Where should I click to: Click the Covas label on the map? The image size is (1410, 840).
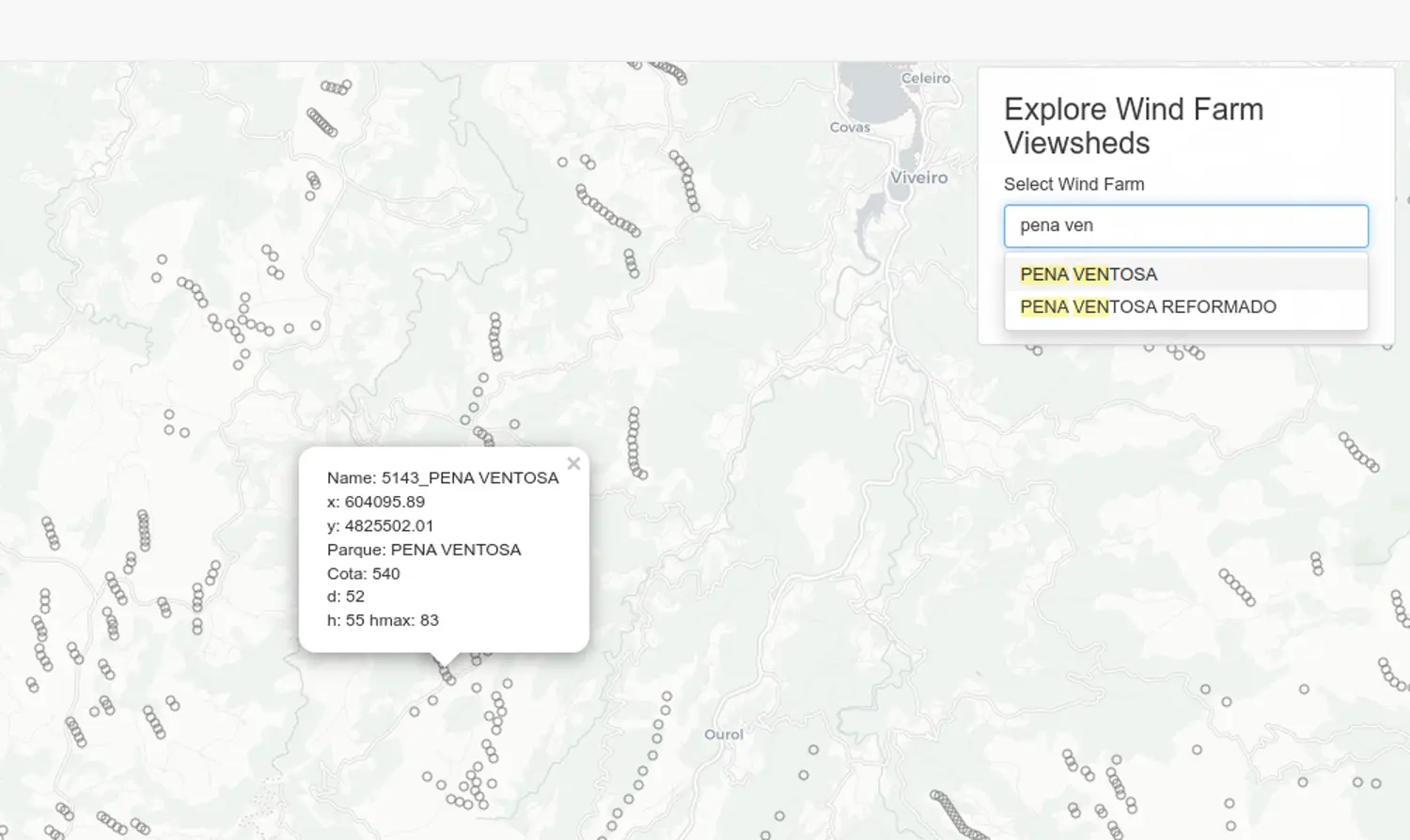tap(850, 128)
